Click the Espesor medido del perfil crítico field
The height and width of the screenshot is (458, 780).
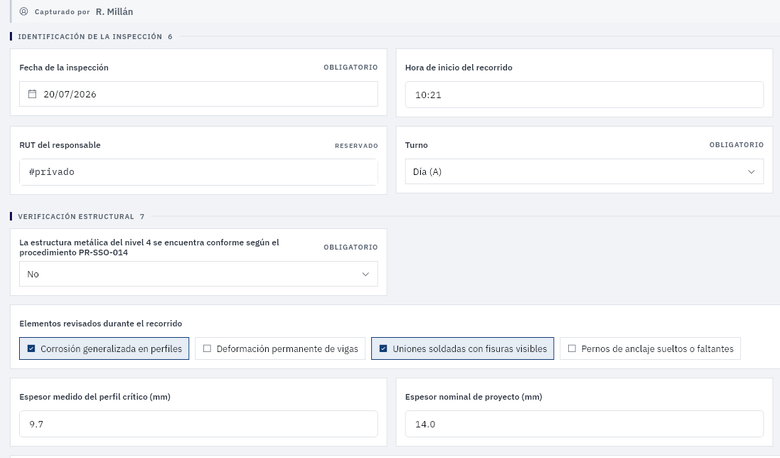198,424
